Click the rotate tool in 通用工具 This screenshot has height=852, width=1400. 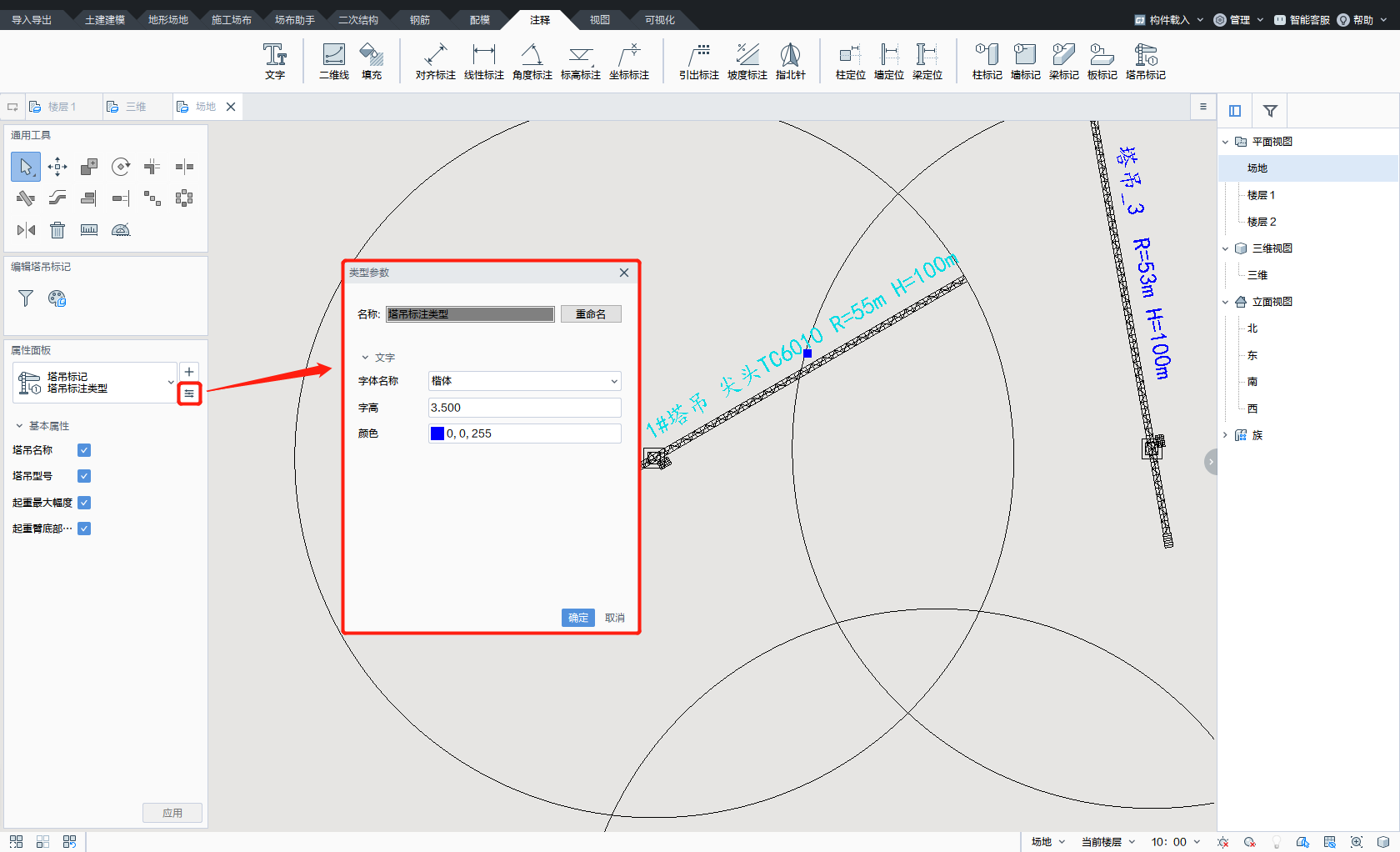click(121, 167)
